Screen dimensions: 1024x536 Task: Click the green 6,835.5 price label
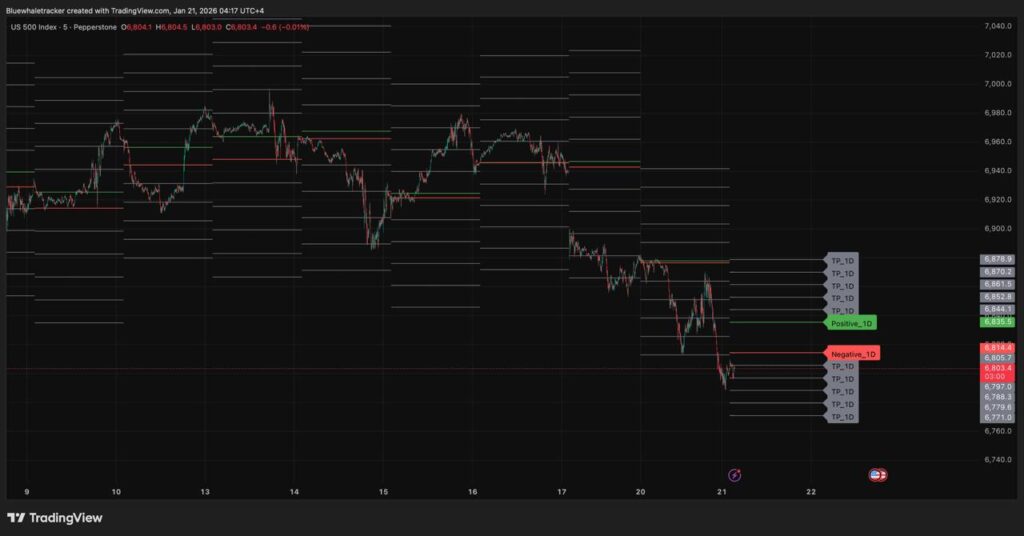997,322
